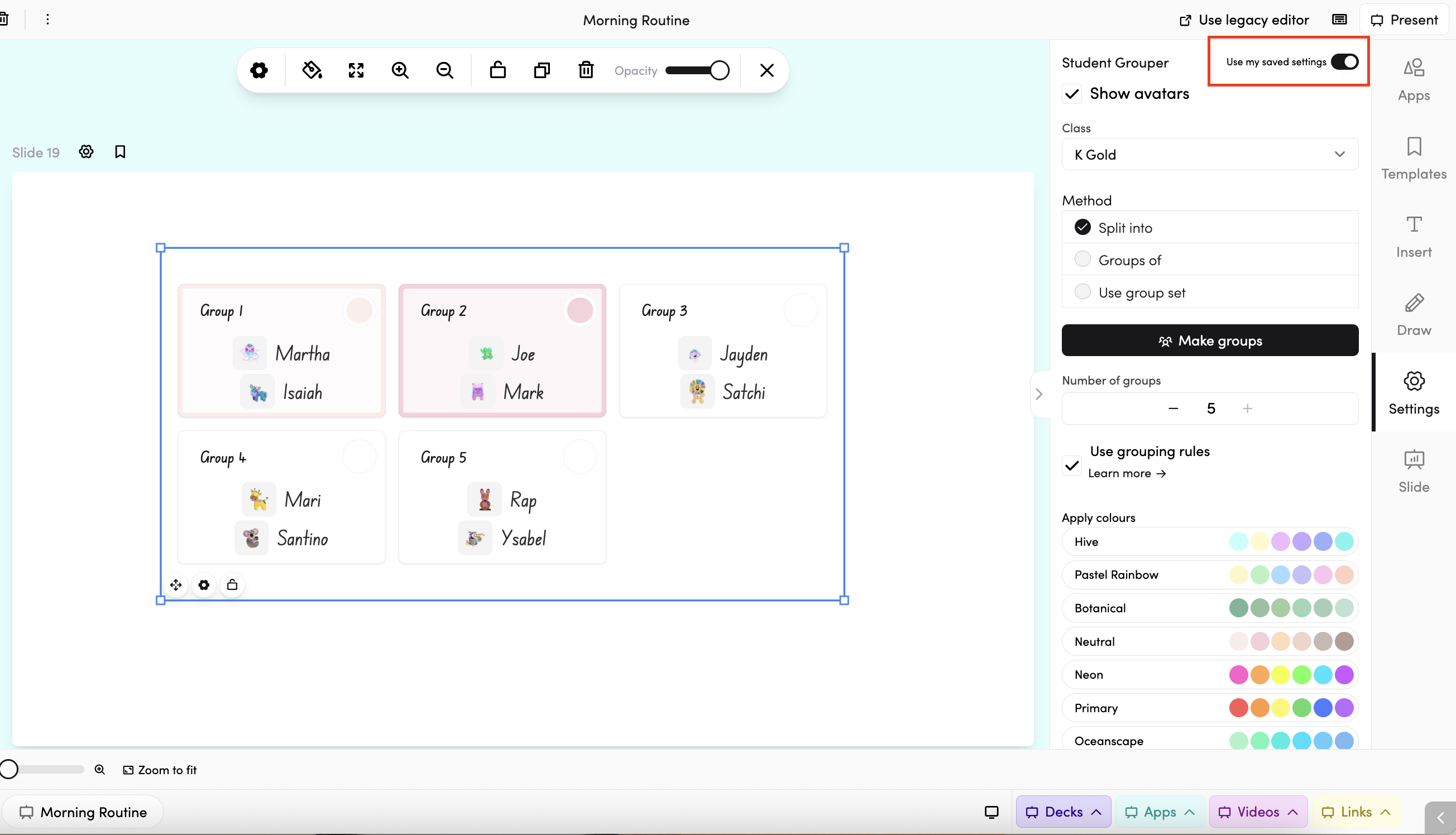Select the Groups of method option

pos(1083,260)
